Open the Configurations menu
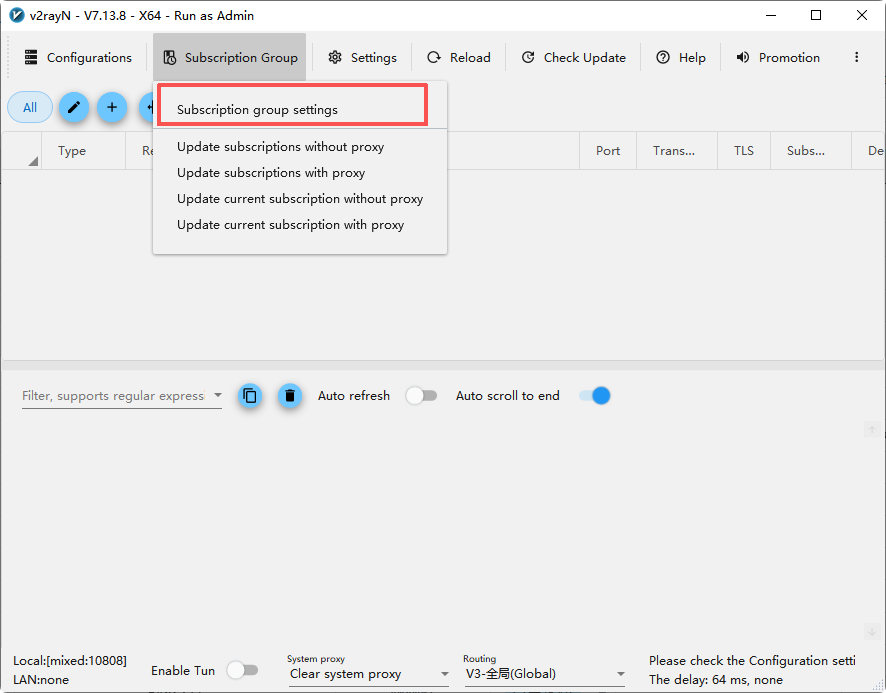The width and height of the screenshot is (886, 693). tap(78, 58)
